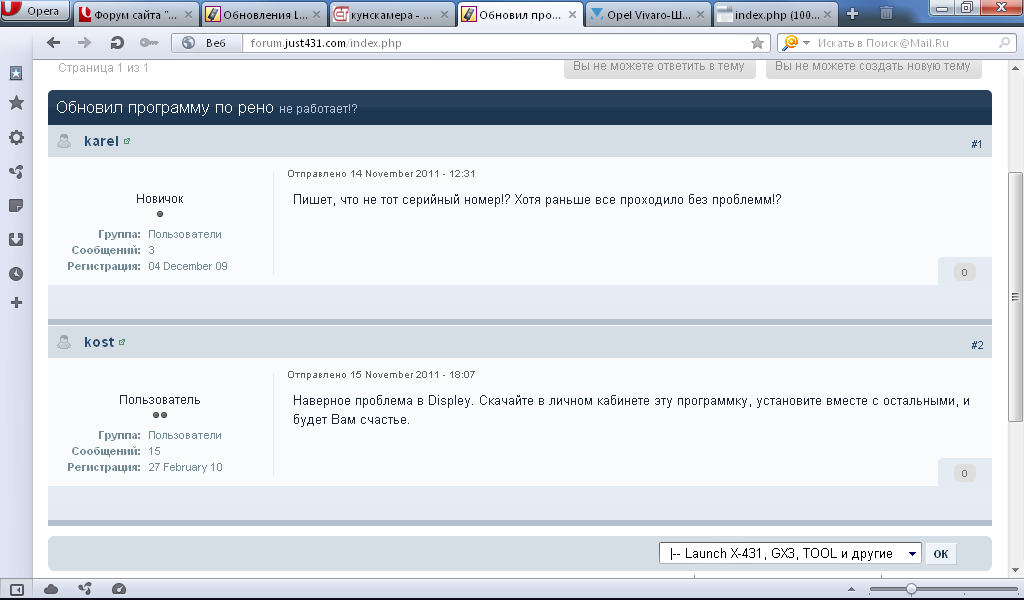
Task: Click the Opera Link cloud icon
Action: [x=51, y=590]
